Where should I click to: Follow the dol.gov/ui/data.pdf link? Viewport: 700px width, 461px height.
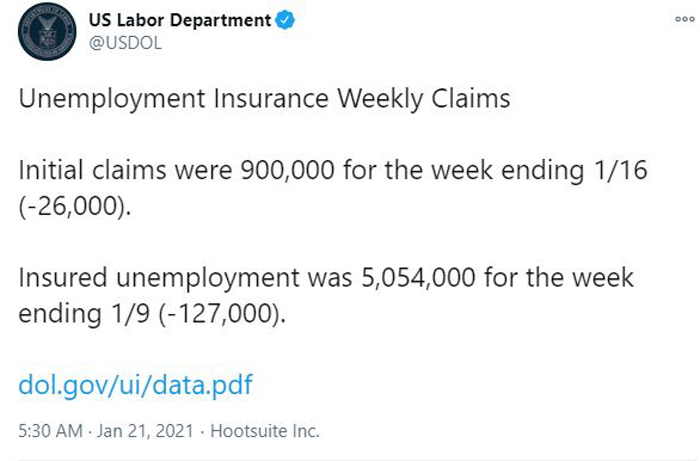tap(135, 384)
